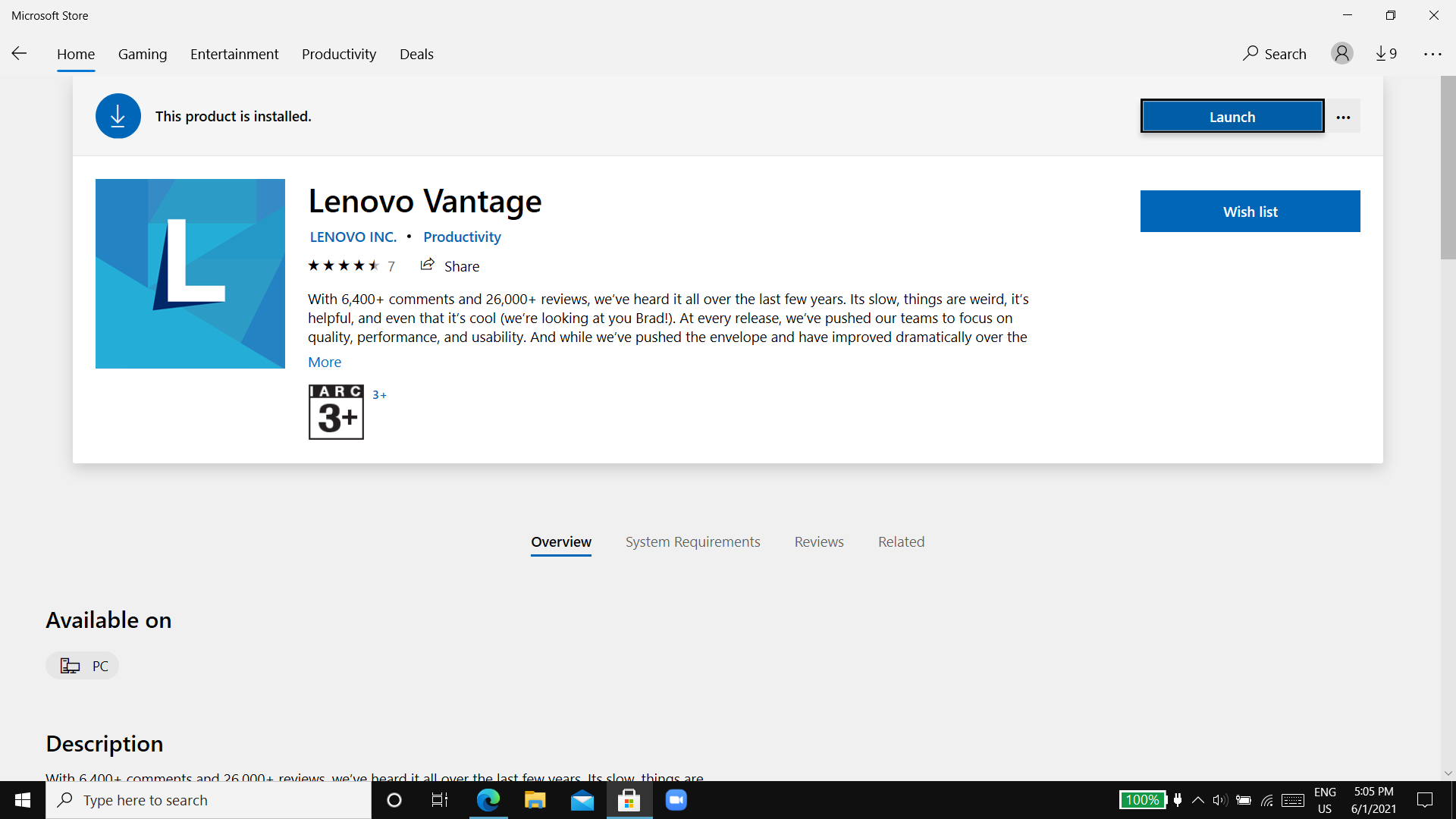Expand description with More link

click(x=325, y=362)
